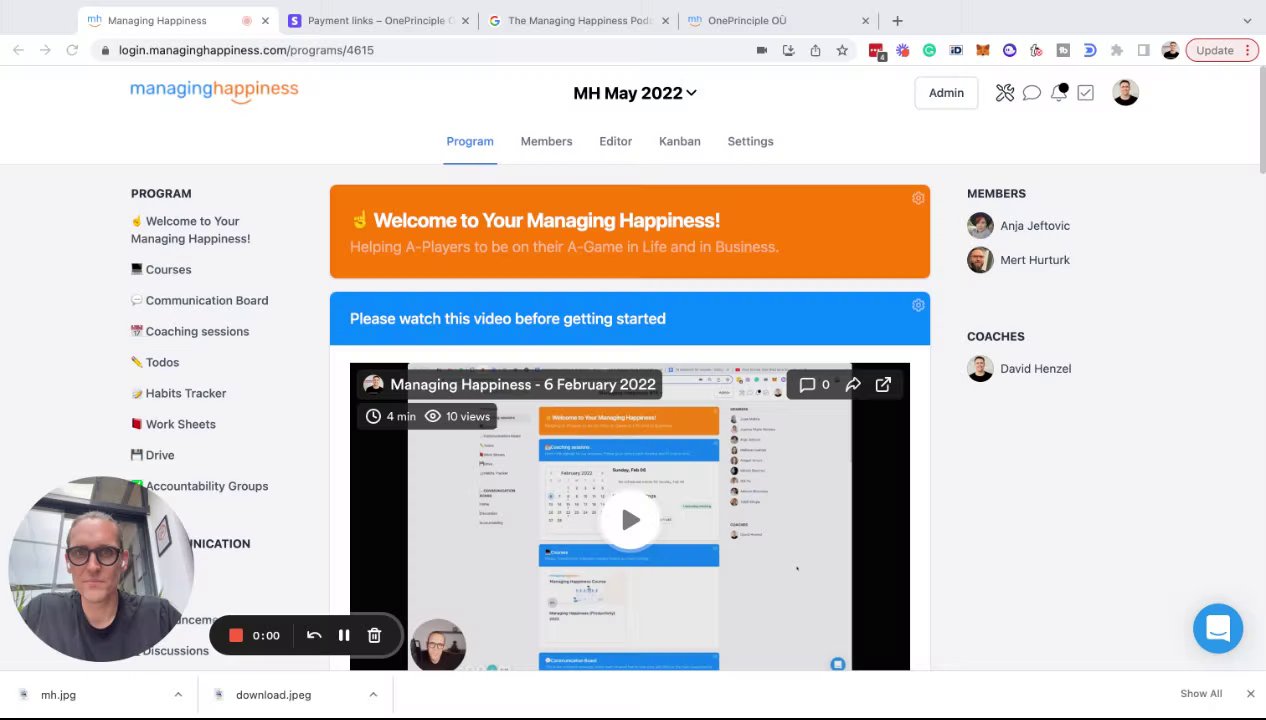
Task: Open the Extensions puzzle piece menu
Action: (x=1117, y=50)
